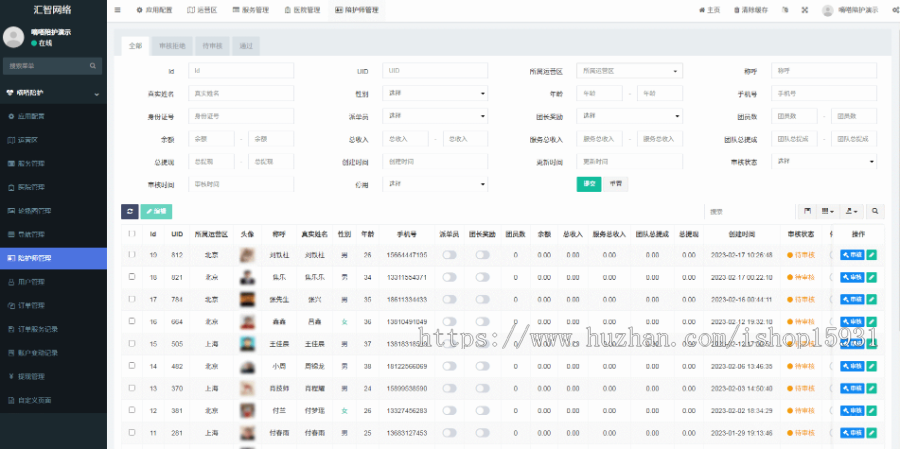The height and width of the screenshot is (449, 900).
Task: Open the 性别 filter dropdown
Action: 435,93
